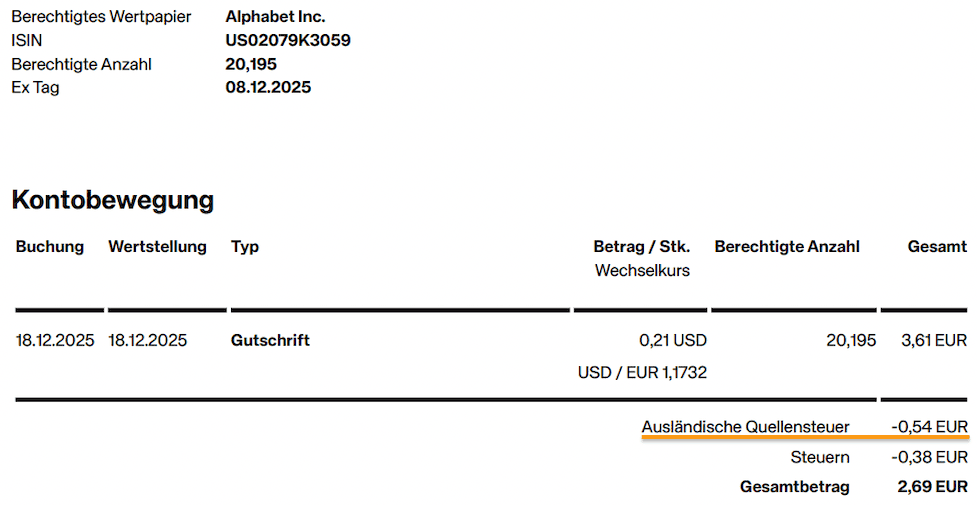Click the Berechtigte Anzahl value in the header section

(x=251, y=64)
